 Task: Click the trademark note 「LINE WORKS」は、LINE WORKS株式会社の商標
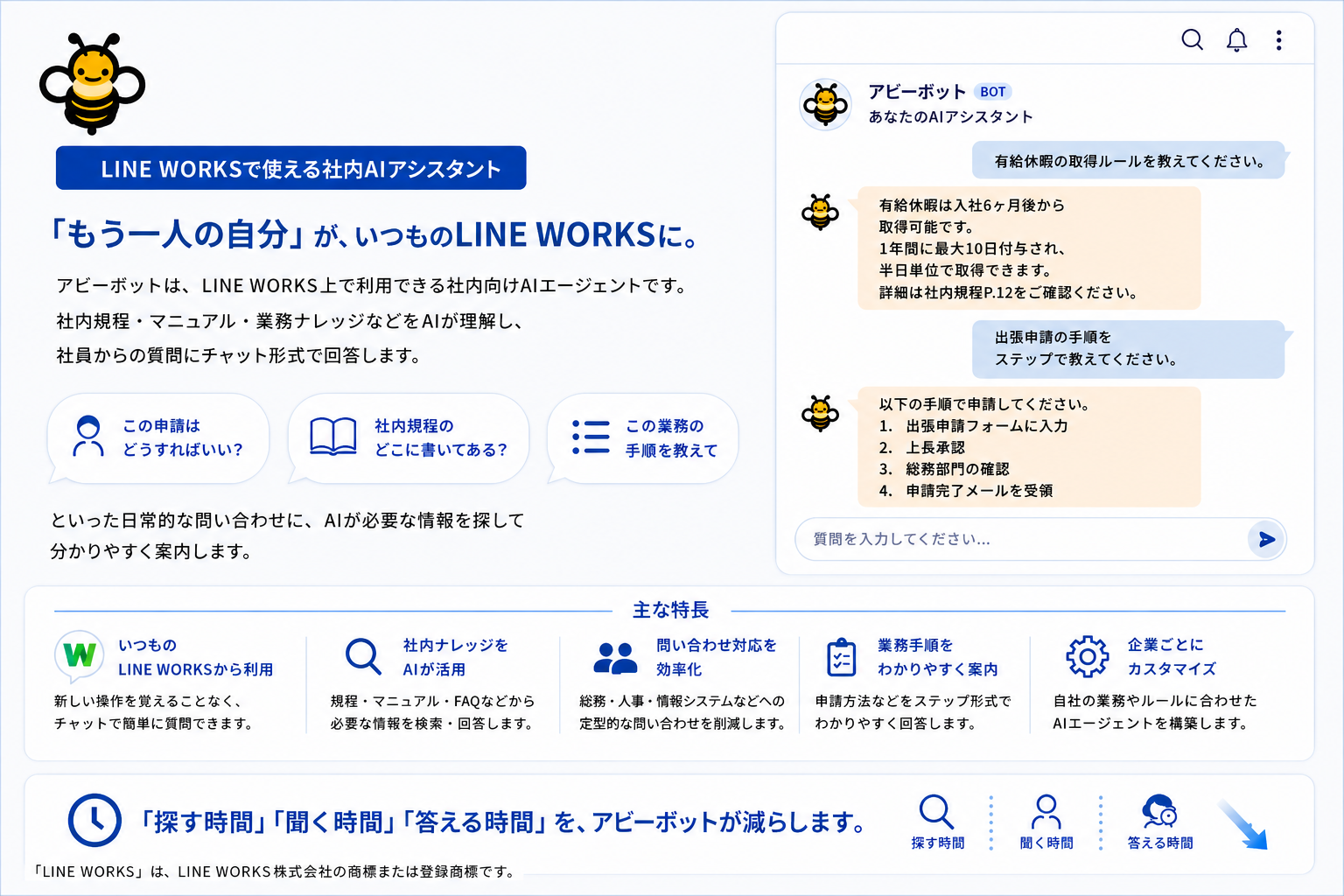tap(276, 871)
